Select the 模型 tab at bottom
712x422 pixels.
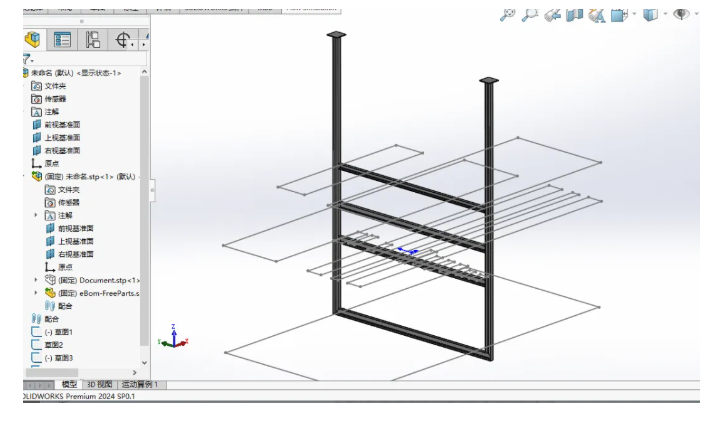[69, 384]
